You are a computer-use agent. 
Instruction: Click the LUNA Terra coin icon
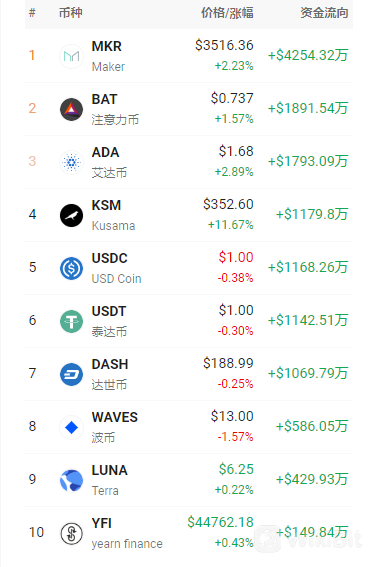[x=71, y=481]
